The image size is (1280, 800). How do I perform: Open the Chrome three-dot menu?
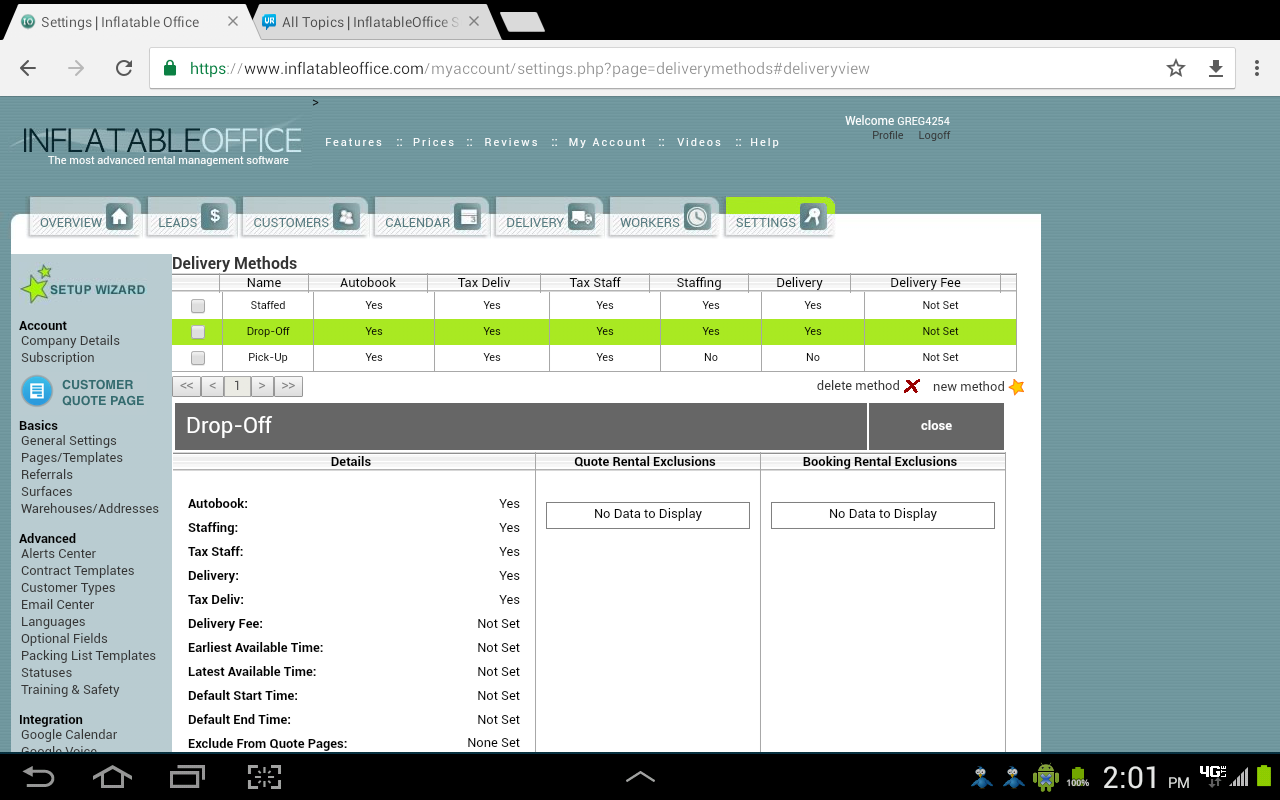tap(1257, 68)
